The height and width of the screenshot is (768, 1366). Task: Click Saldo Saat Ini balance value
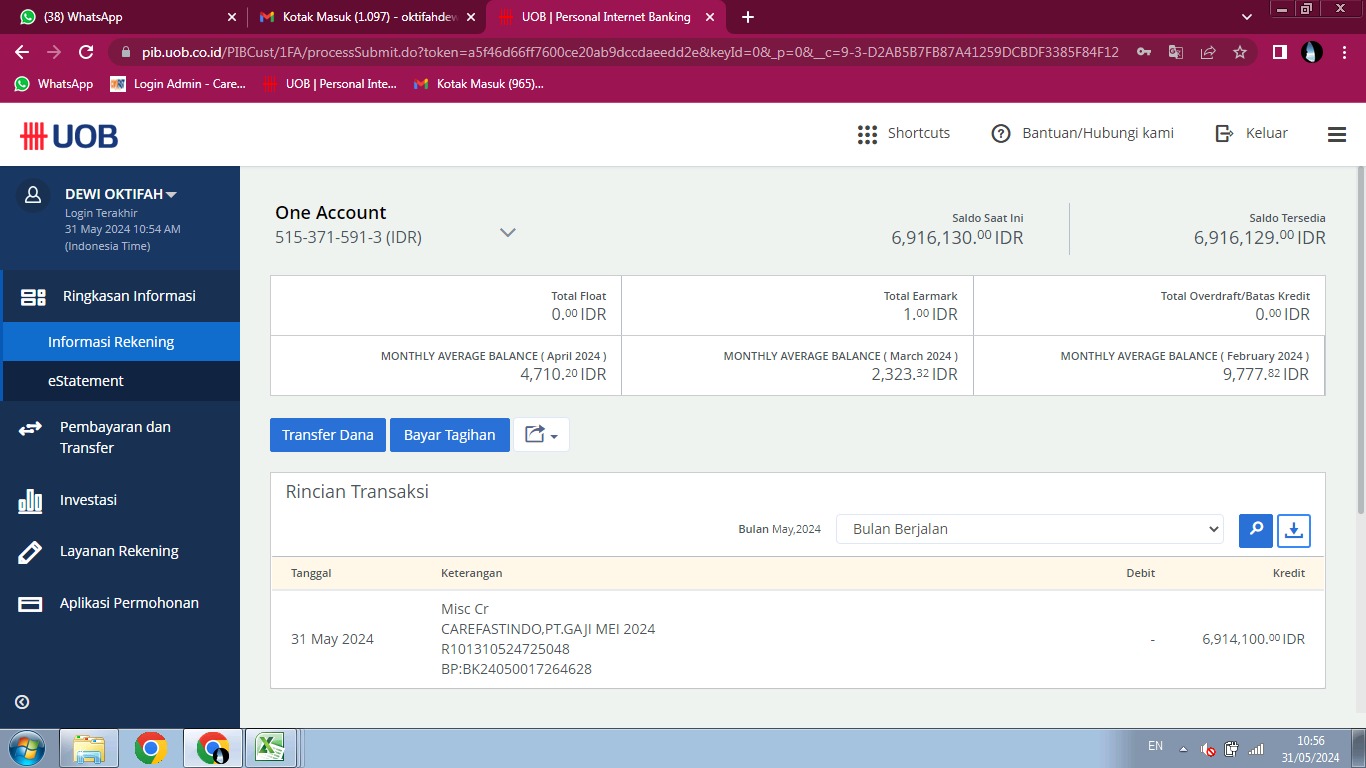tap(957, 238)
